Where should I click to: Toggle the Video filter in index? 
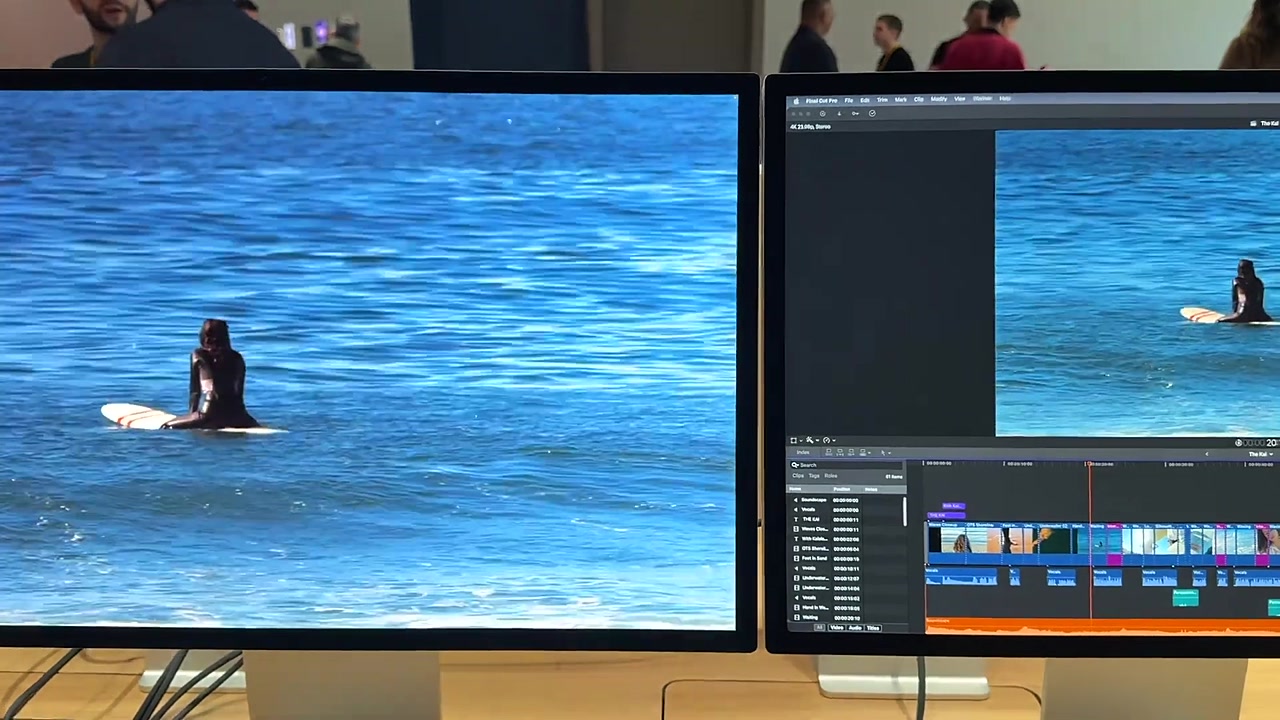coord(836,628)
